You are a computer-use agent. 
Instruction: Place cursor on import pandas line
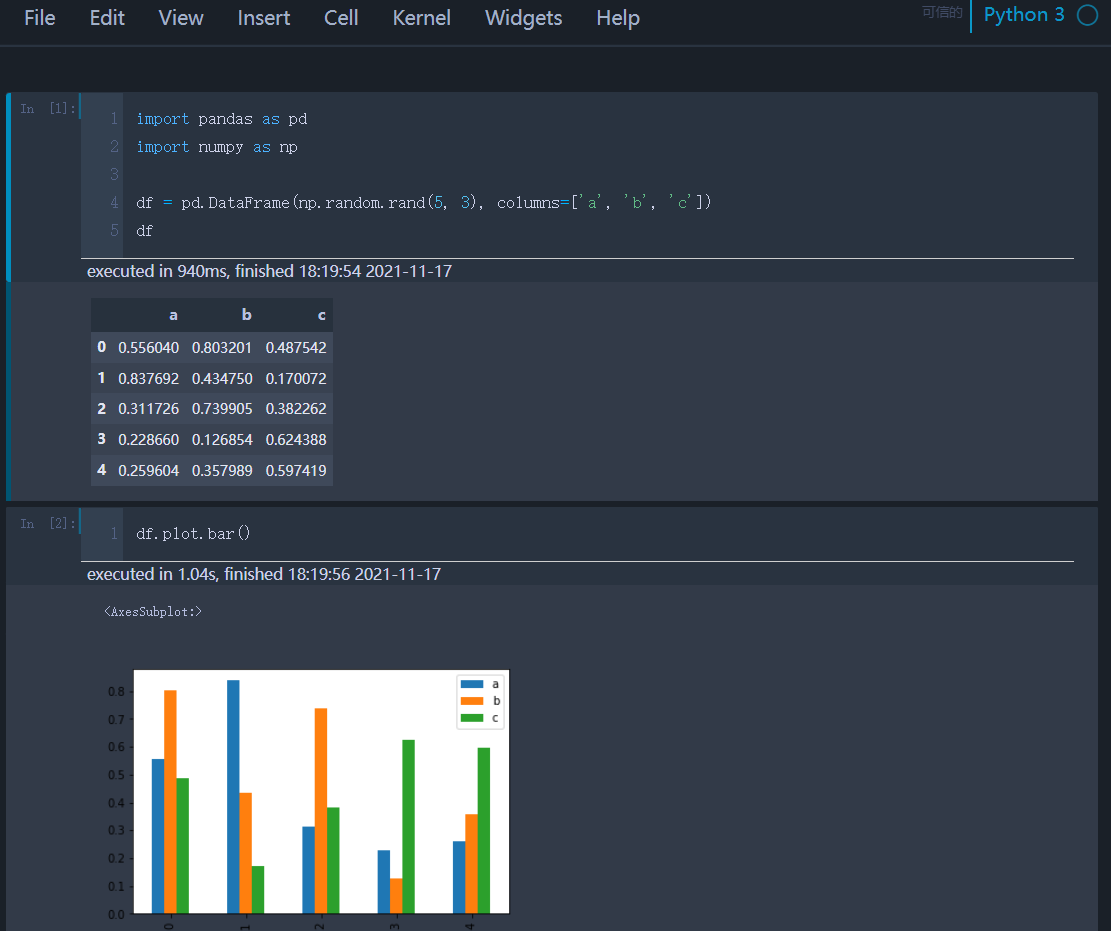click(x=222, y=119)
